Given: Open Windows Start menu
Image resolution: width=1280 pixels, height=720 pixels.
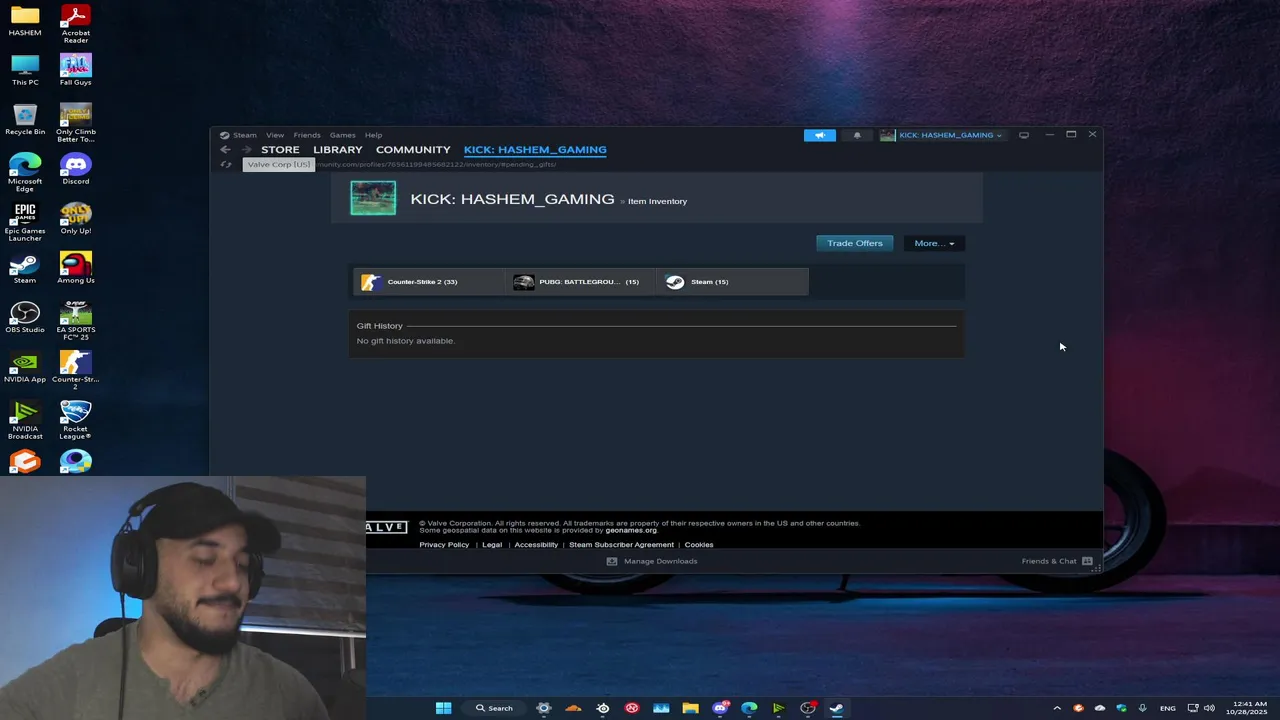Looking at the screenshot, I should tap(443, 708).
